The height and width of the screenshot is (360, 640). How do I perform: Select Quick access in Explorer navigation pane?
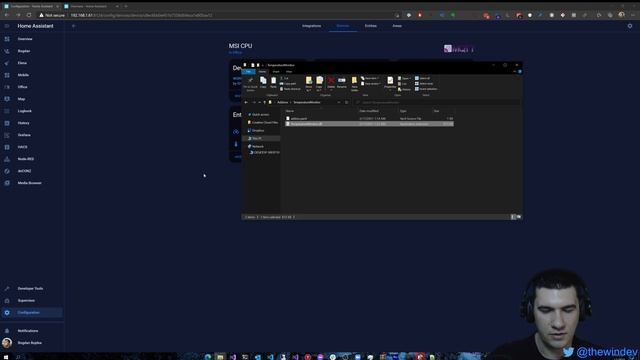(260, 115)
